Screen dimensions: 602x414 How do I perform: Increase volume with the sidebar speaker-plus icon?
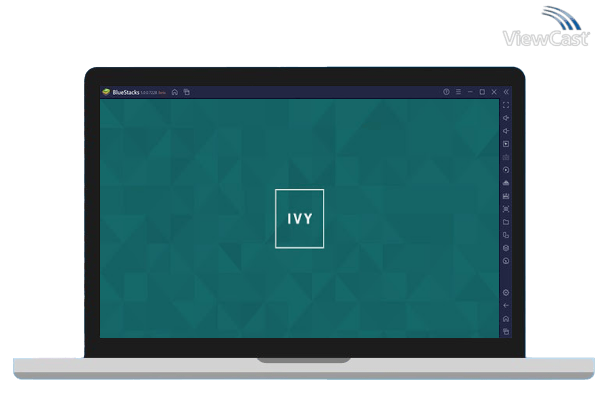506,118
